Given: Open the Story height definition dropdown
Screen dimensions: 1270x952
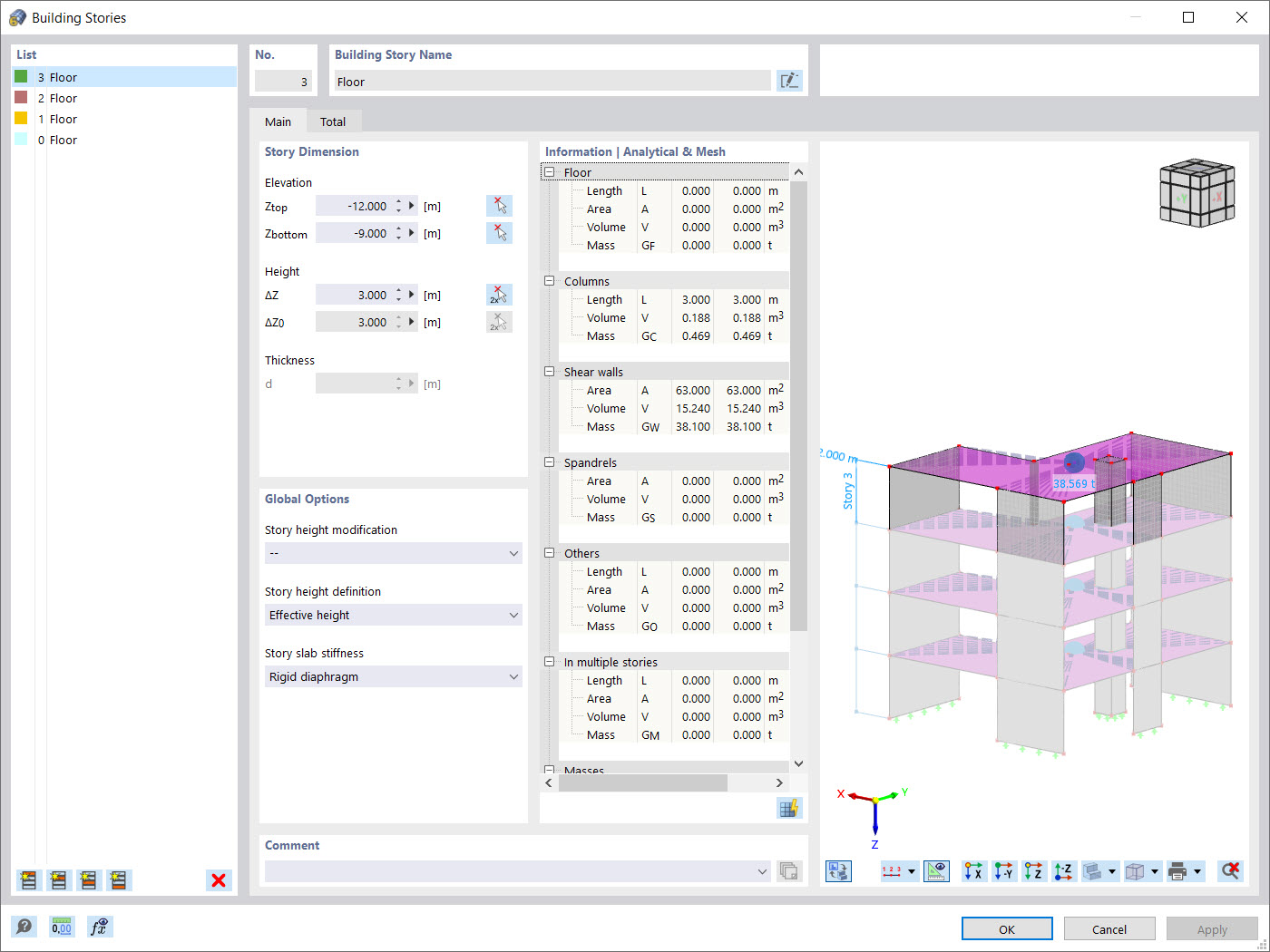Looking at the screenshot, I should pyautogui.click(x=393, y=615).
